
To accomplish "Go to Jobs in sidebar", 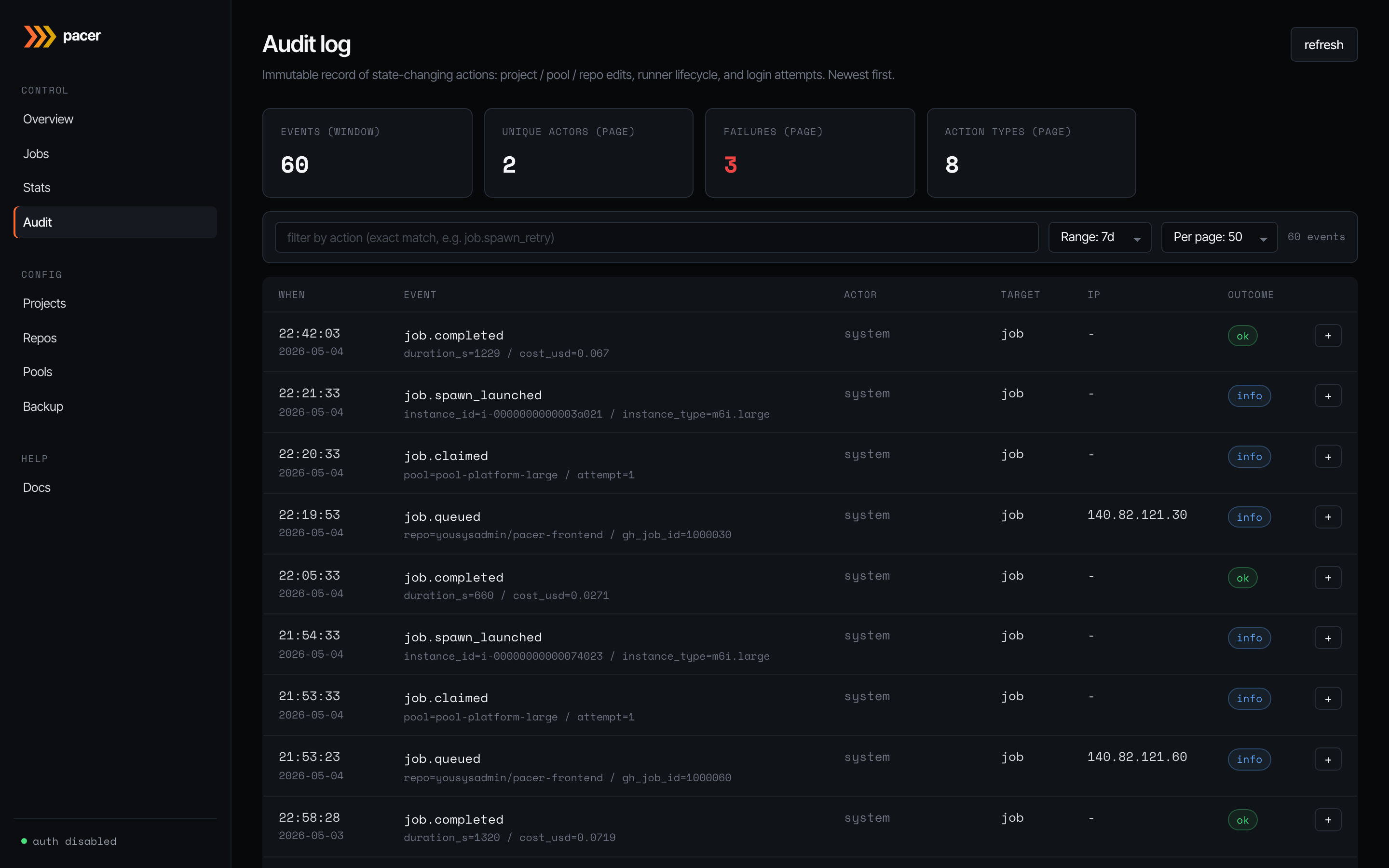I will point(36,153).
